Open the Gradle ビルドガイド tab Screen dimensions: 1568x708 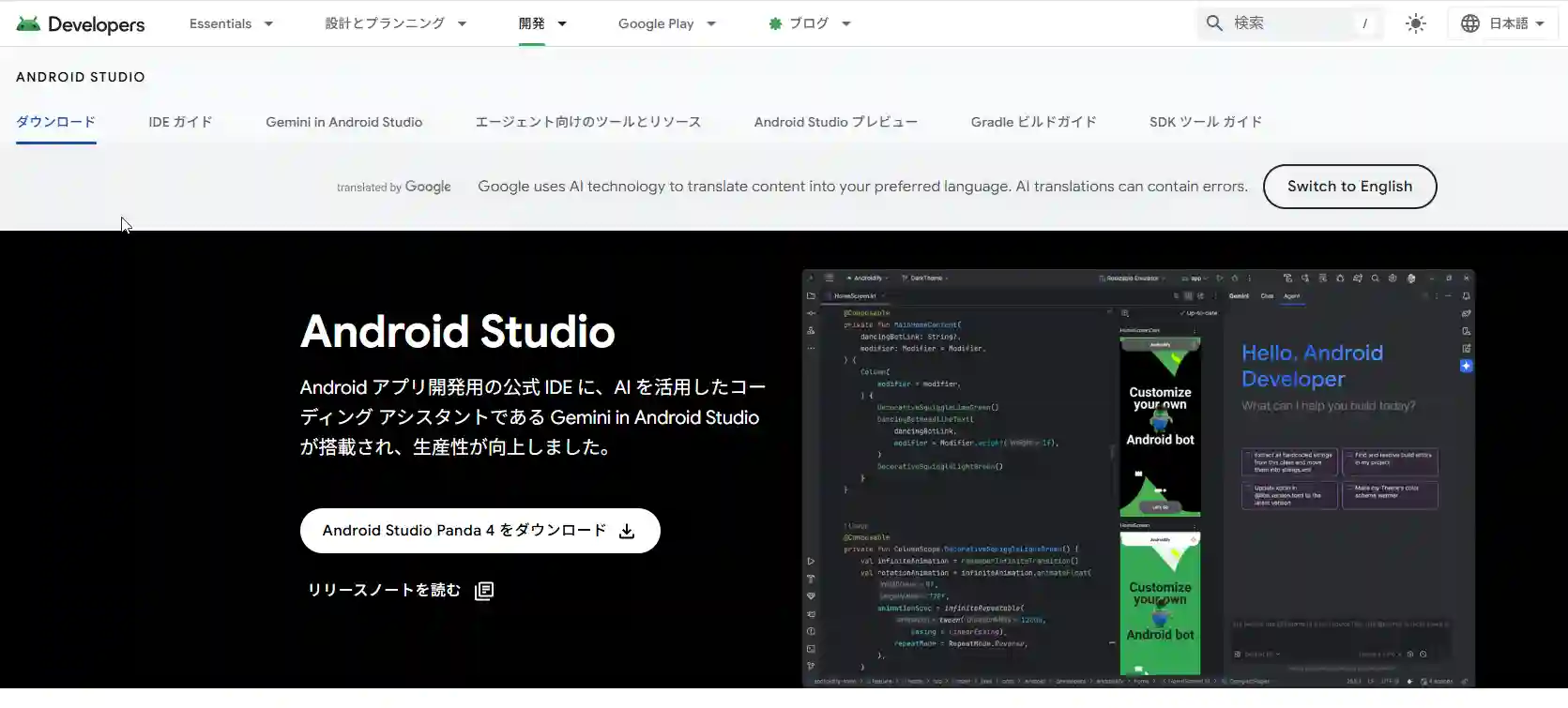click(1034, 122)
